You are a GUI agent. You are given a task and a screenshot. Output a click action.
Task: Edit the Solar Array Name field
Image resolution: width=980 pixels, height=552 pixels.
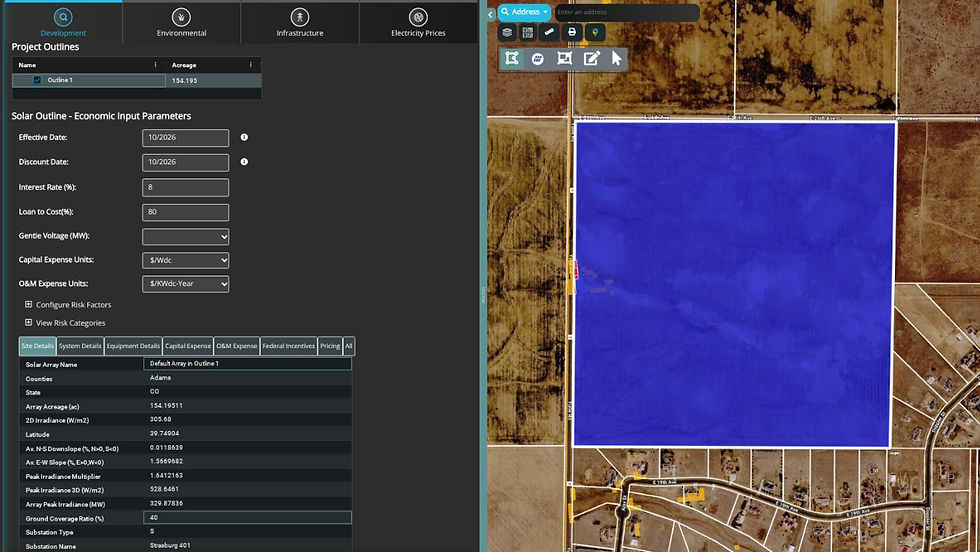(x=248, y=363)
